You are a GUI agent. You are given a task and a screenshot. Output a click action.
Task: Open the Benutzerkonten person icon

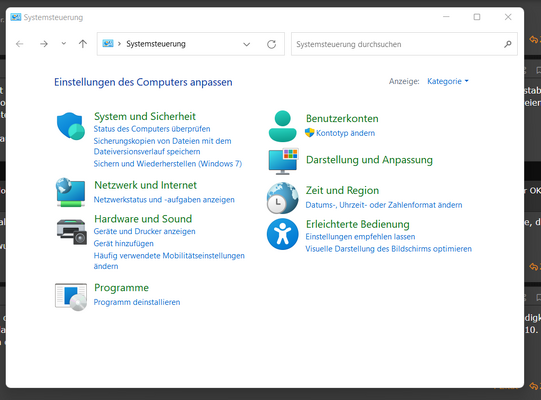283,126
